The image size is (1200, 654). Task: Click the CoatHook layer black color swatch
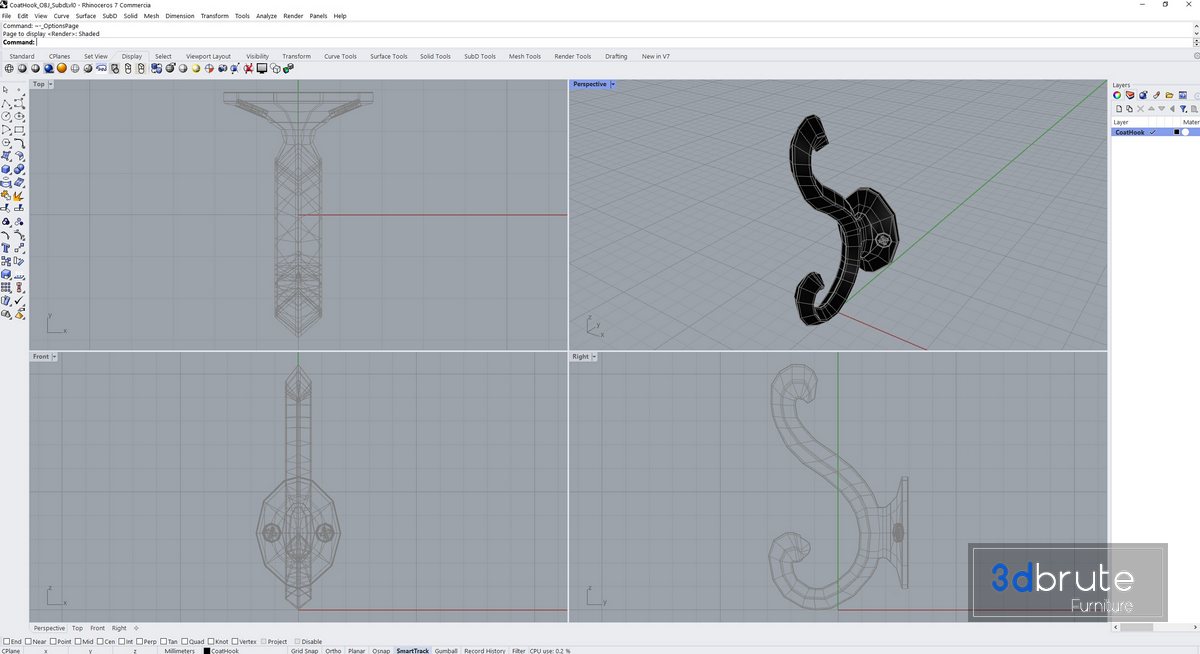click(1176, 132)
